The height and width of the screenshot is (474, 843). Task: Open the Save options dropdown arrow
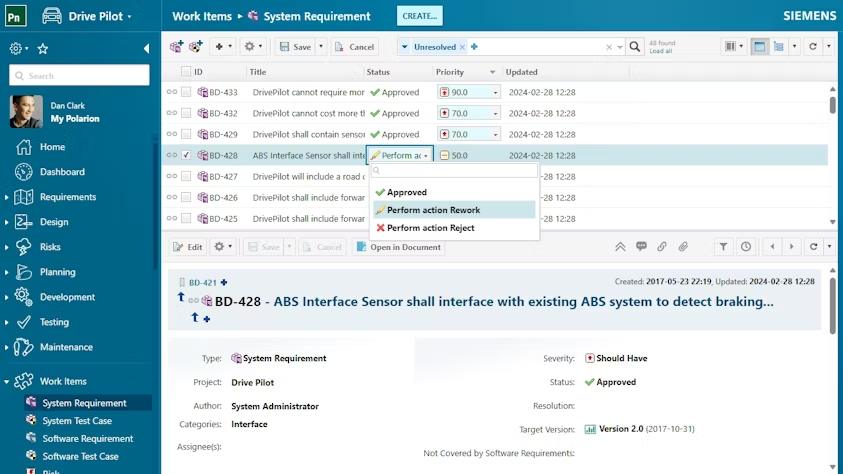pos(321,47)
